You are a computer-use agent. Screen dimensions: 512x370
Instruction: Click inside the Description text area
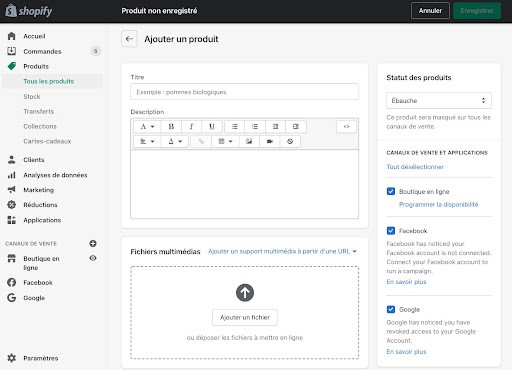tap(245, 184)
